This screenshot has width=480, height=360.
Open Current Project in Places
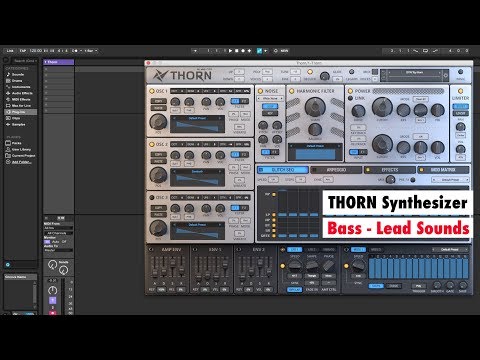click(20, 156)
